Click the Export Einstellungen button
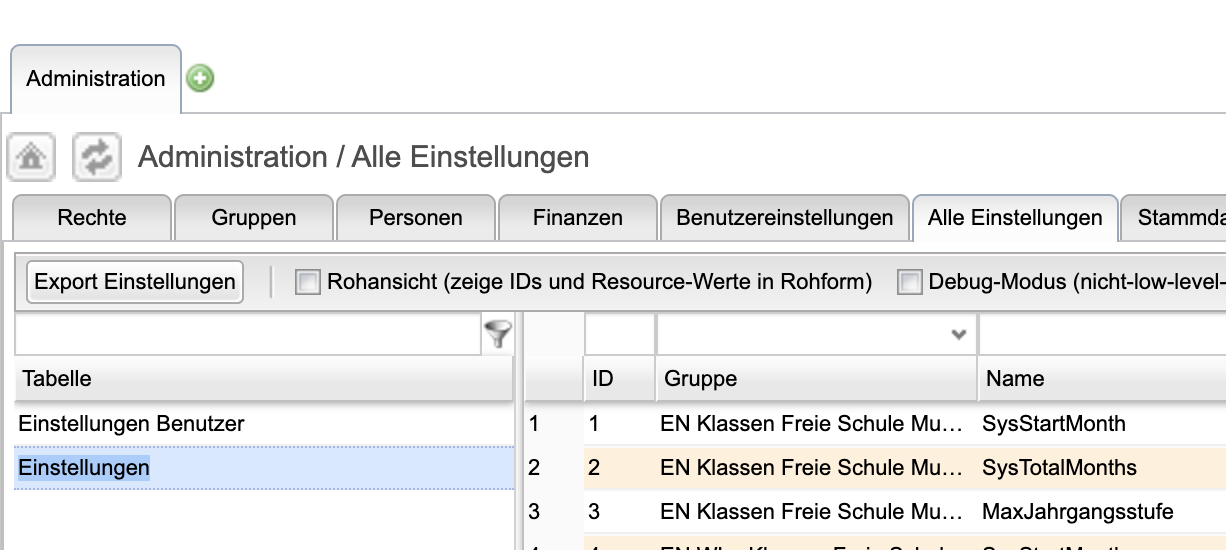 [135, 282]
